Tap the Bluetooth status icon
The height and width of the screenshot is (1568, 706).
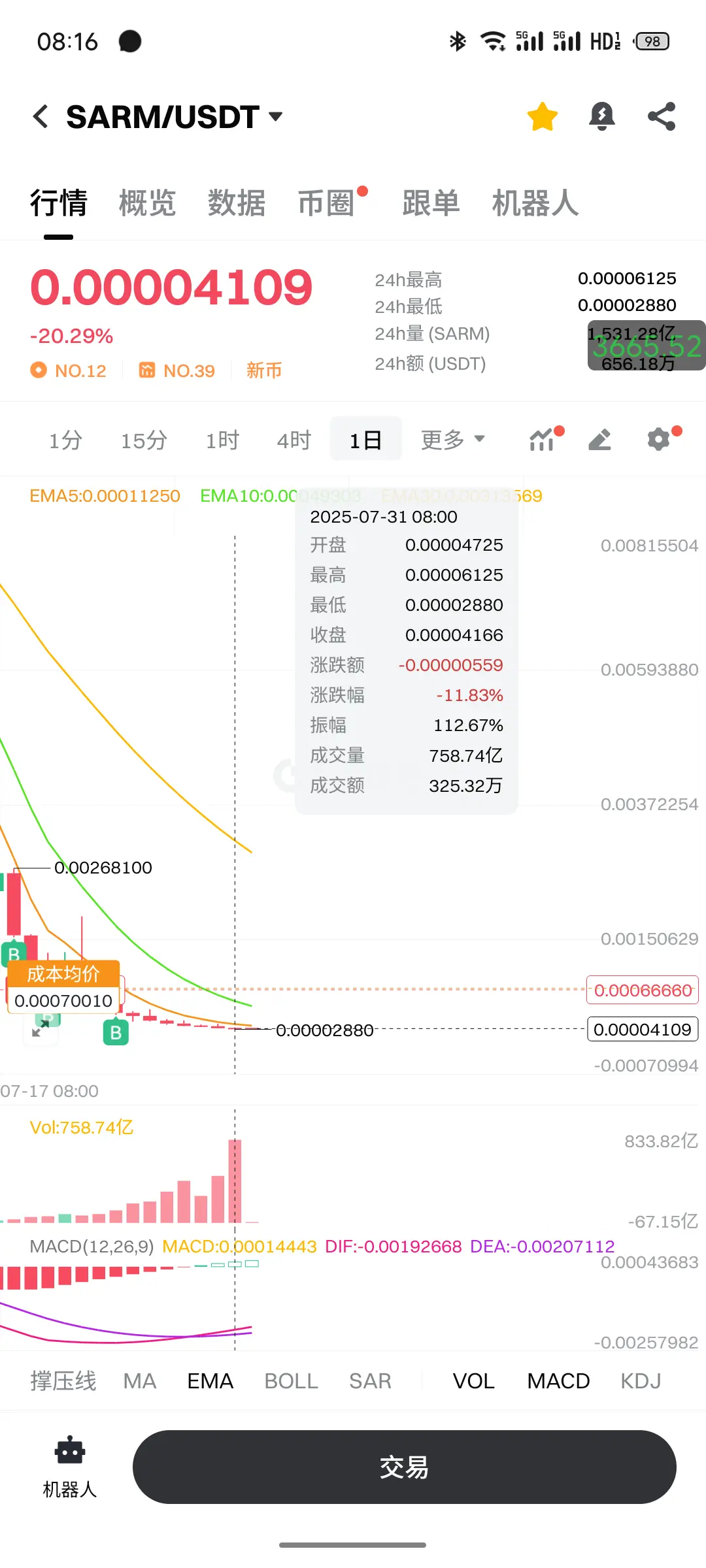tap(458, 41)
